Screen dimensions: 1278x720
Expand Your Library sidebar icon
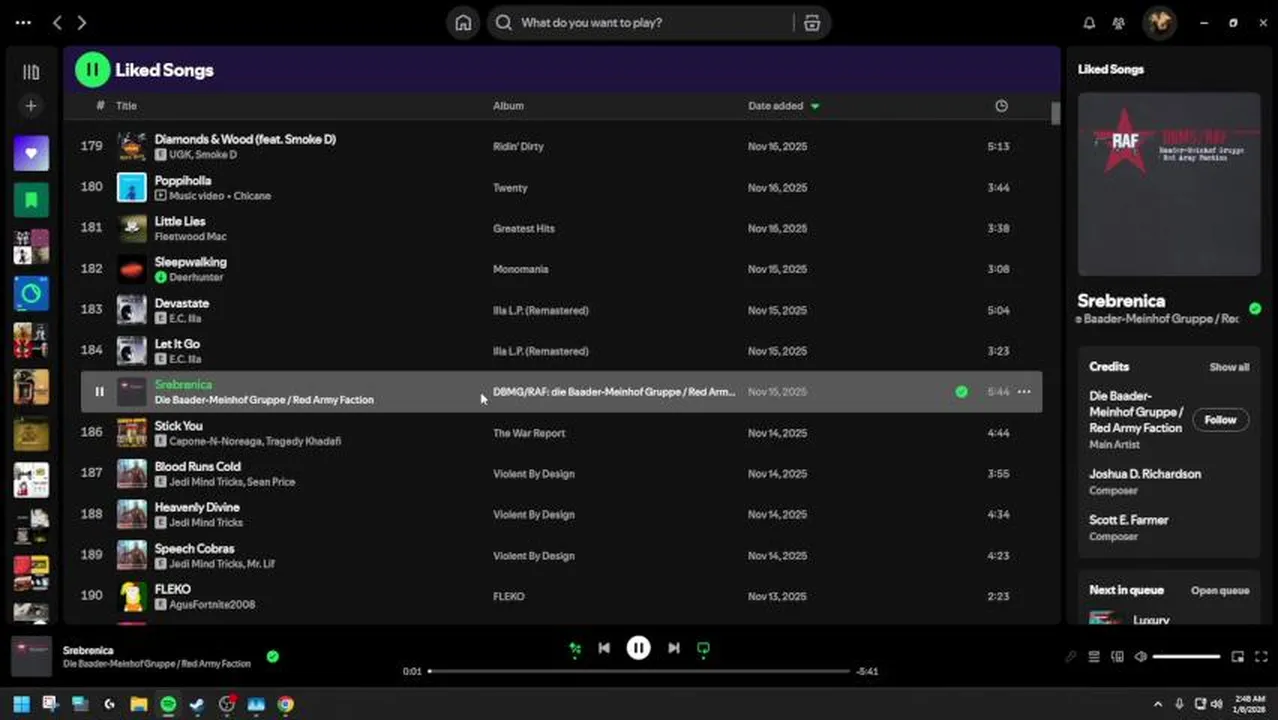tap(31, 72)
